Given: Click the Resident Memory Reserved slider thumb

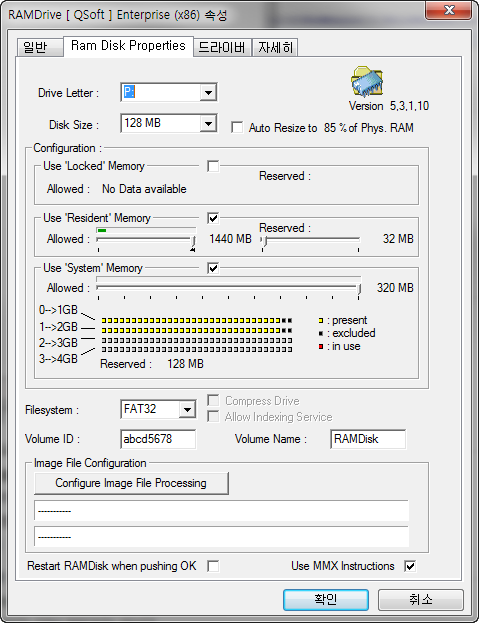Looking at the screenshot, I should coord(265,241).
